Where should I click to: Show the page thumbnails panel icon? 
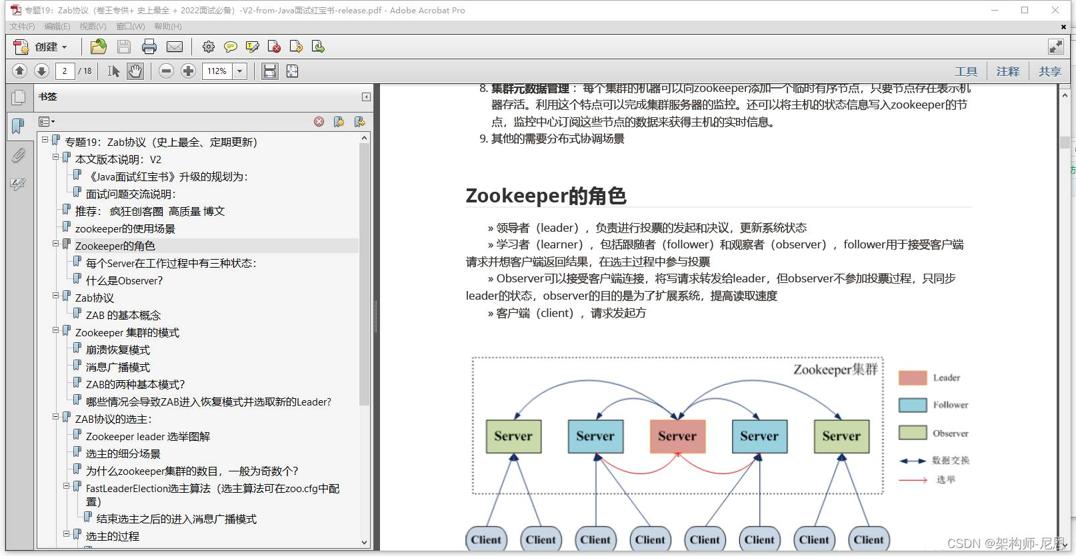(x=18, y=97)
